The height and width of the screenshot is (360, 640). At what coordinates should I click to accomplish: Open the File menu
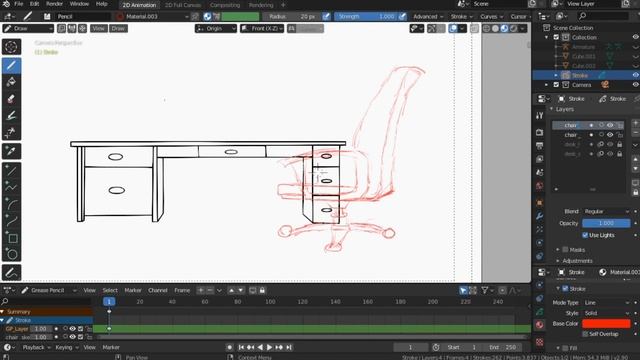(19, 4)
